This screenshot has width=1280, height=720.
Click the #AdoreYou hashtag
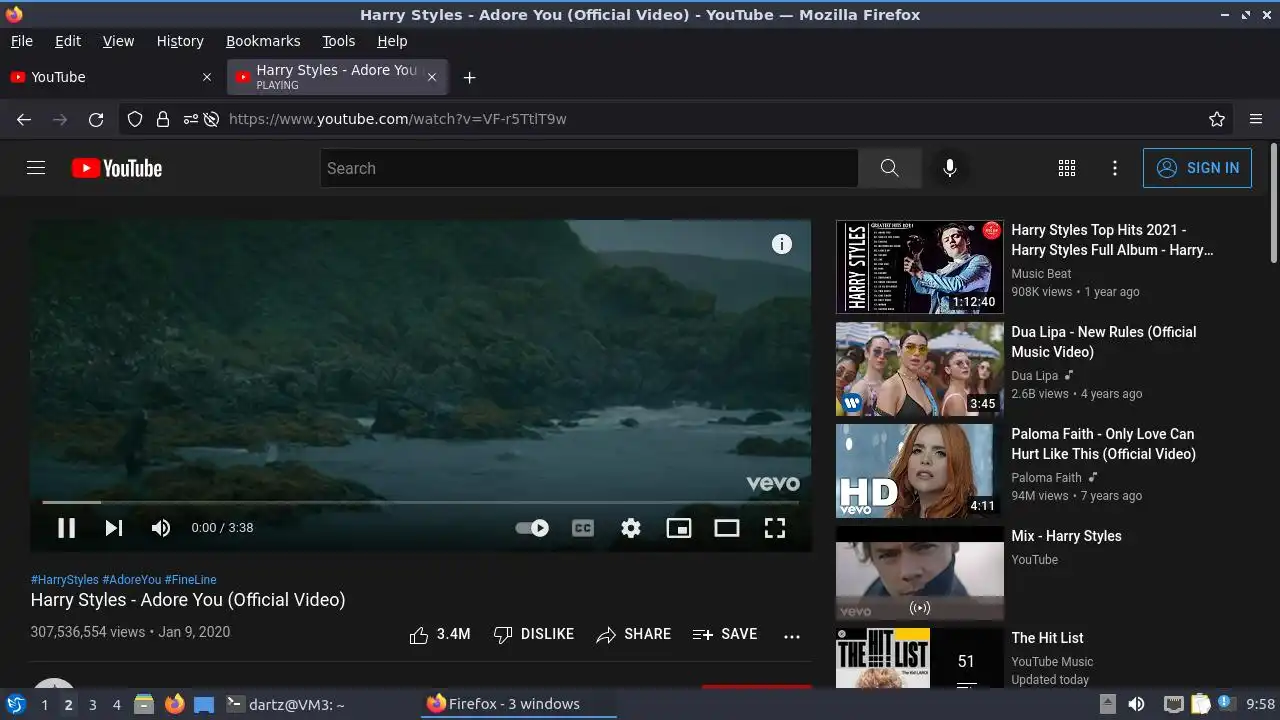click(x=131, y=580)
